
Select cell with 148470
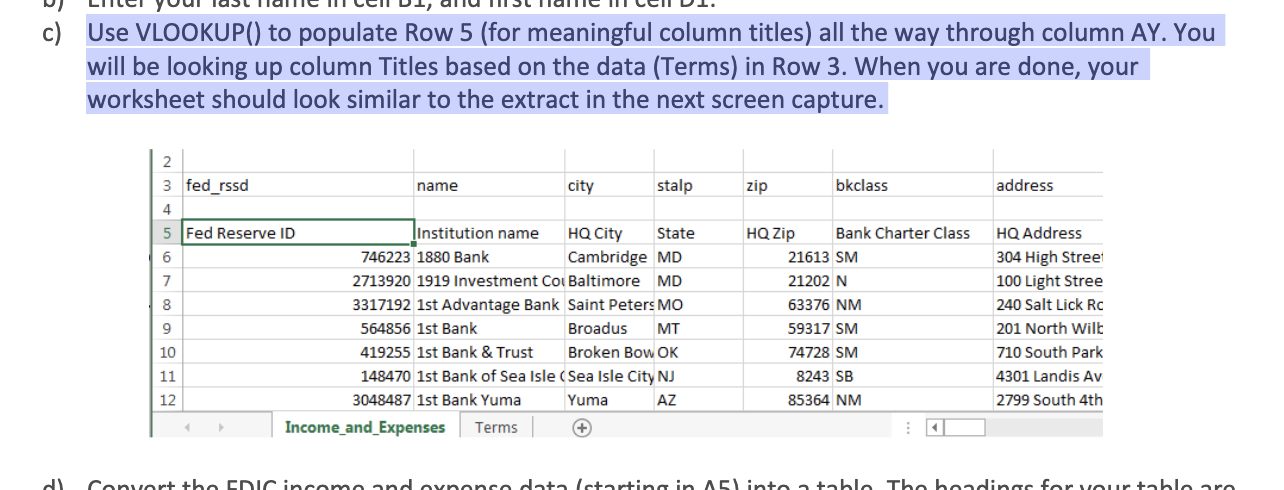coord(297,376)
